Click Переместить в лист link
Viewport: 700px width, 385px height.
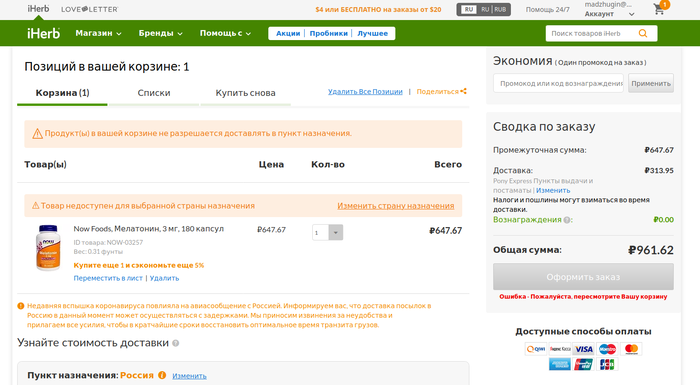point(108,278)
